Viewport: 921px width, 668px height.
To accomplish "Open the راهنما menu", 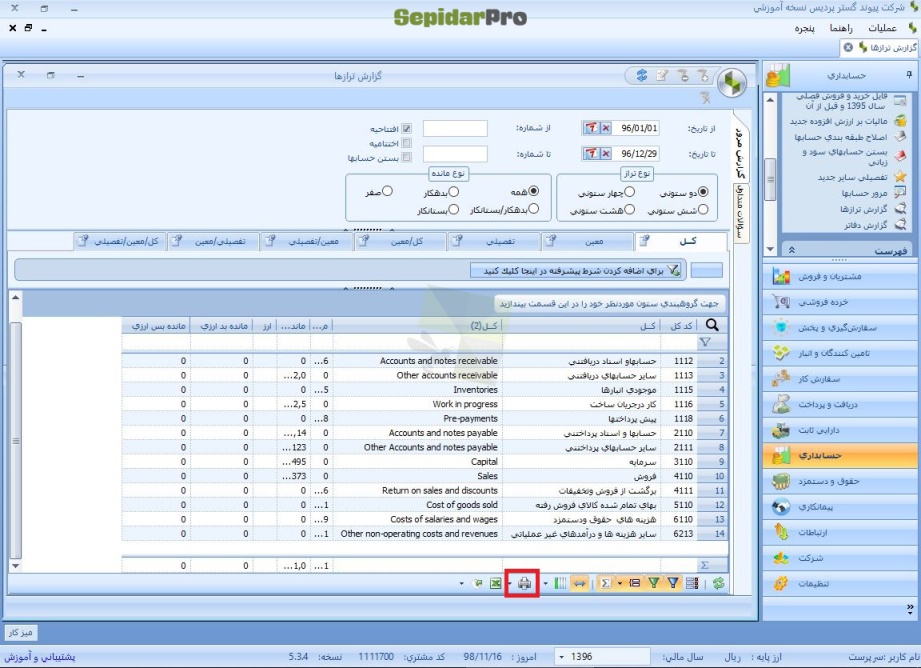I will tap(841, 28).
